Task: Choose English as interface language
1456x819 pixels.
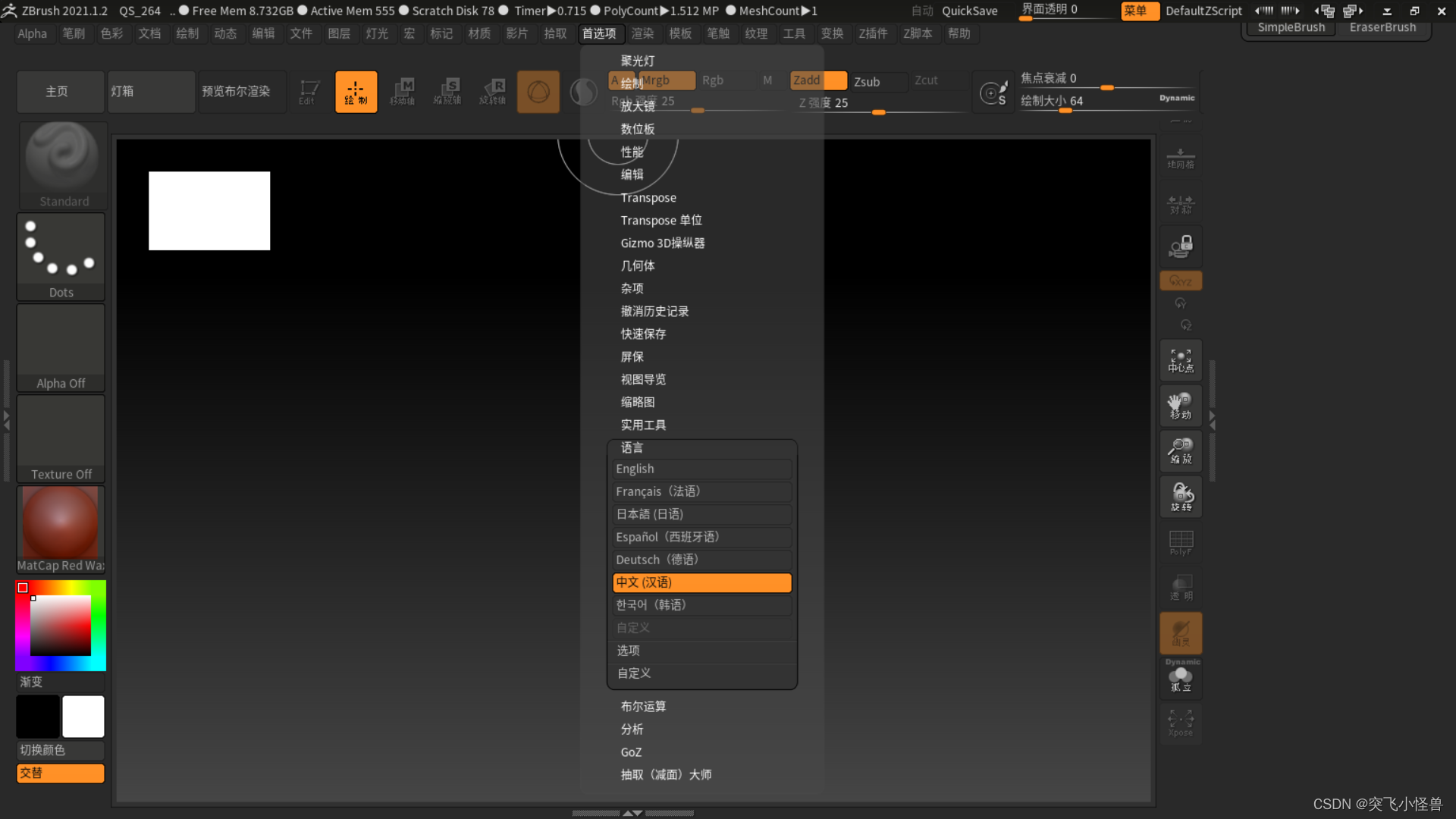Action: 701,469
